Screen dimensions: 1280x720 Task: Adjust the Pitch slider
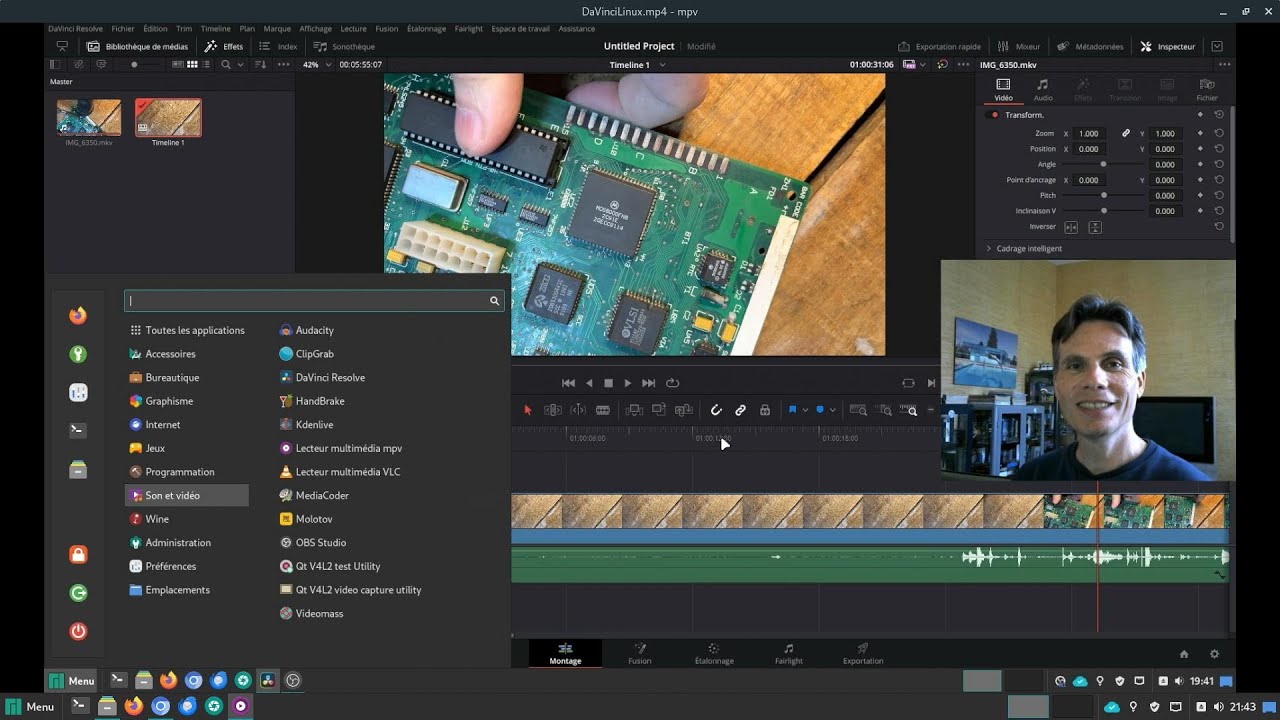1103,195
